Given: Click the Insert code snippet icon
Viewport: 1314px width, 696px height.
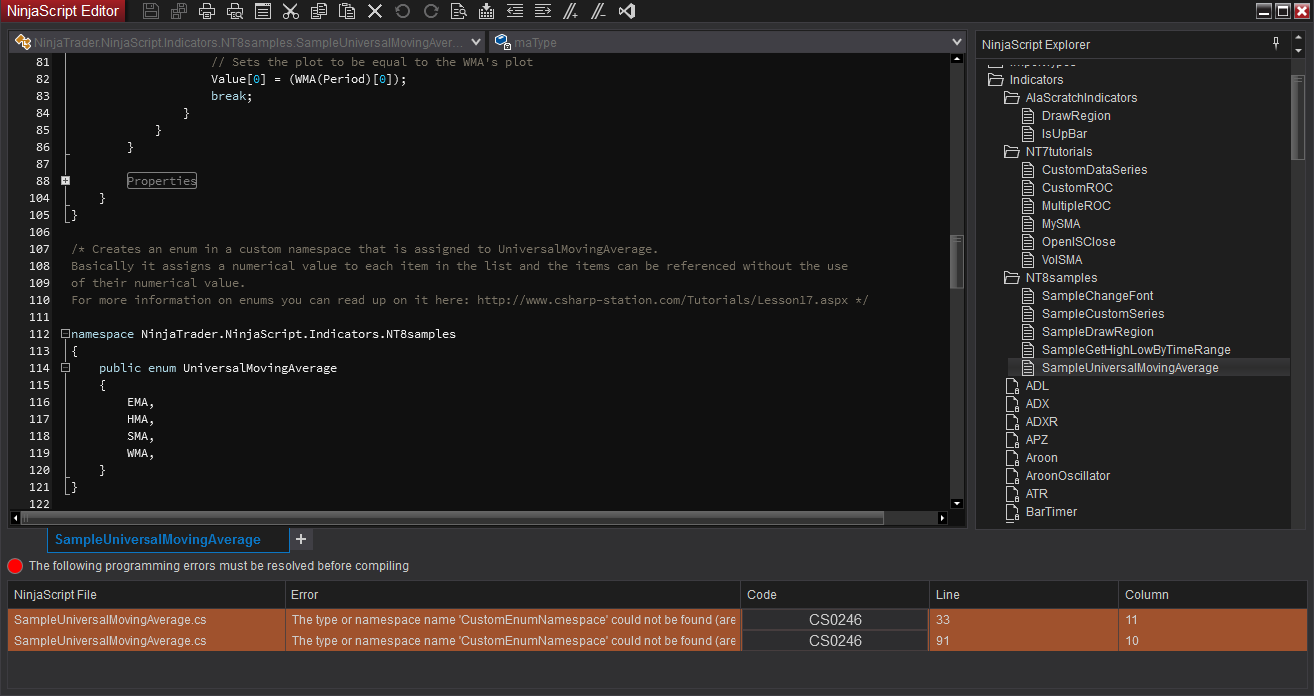Looking at the screenshot, I should pyautogui.click(x=487, y=11).
